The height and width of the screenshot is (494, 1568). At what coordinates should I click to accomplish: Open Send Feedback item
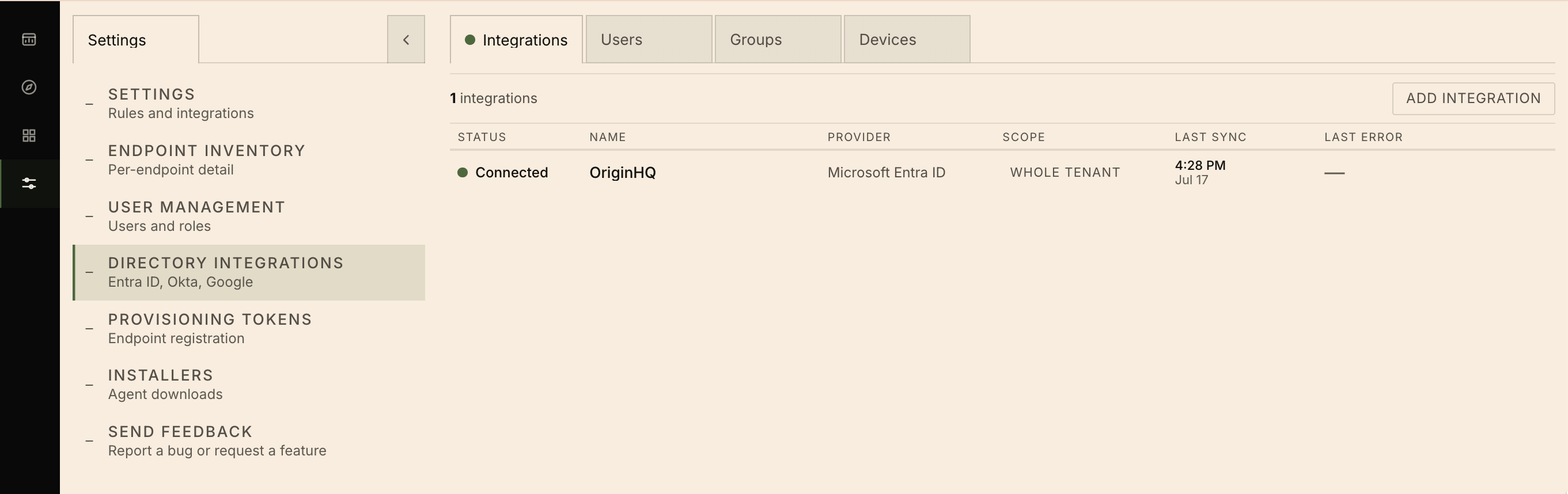249,441
